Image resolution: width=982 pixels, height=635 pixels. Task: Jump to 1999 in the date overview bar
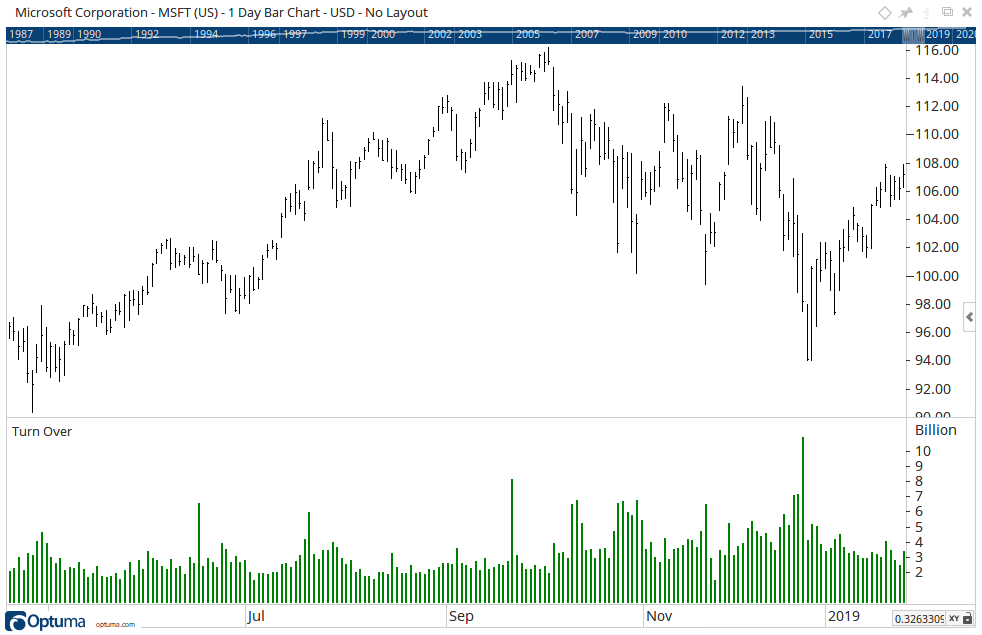[x=353, y=34]
